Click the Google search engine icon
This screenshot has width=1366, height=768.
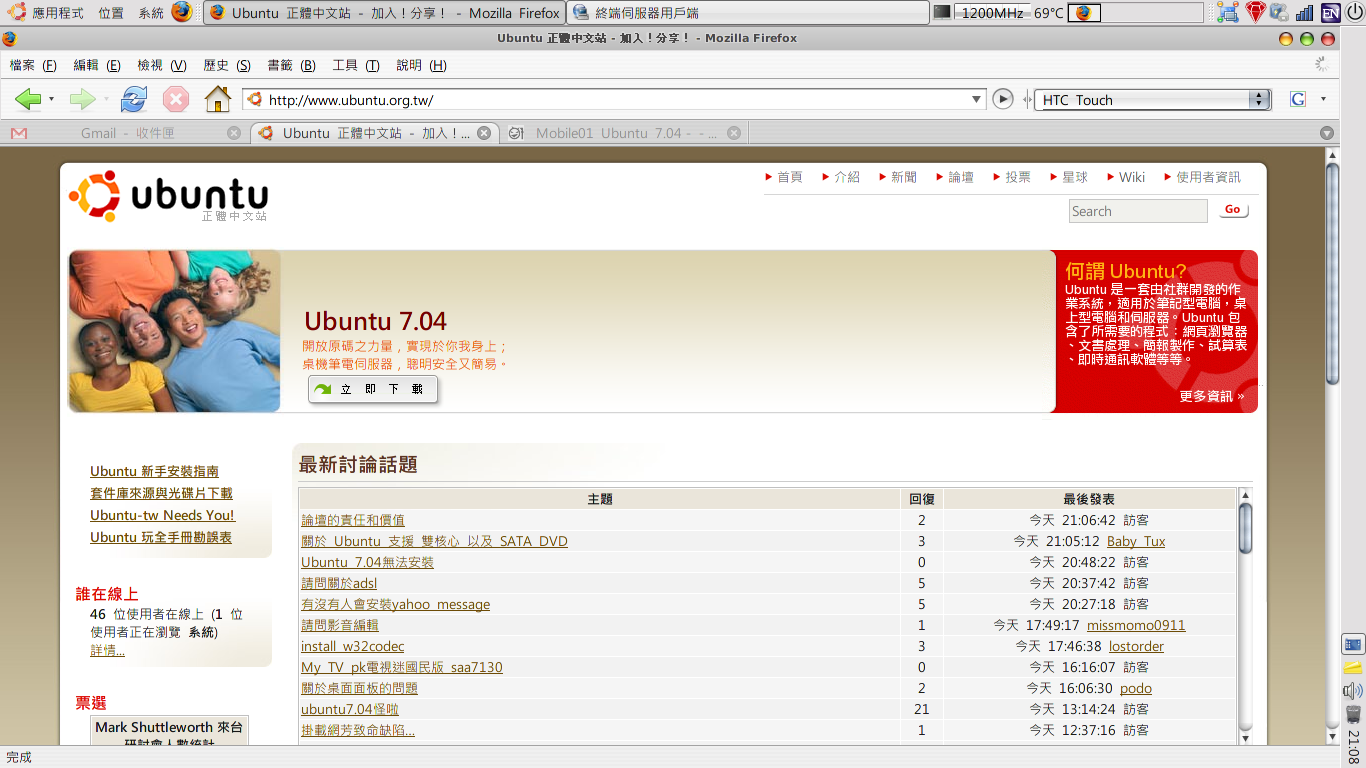[x=1298, y=99]
